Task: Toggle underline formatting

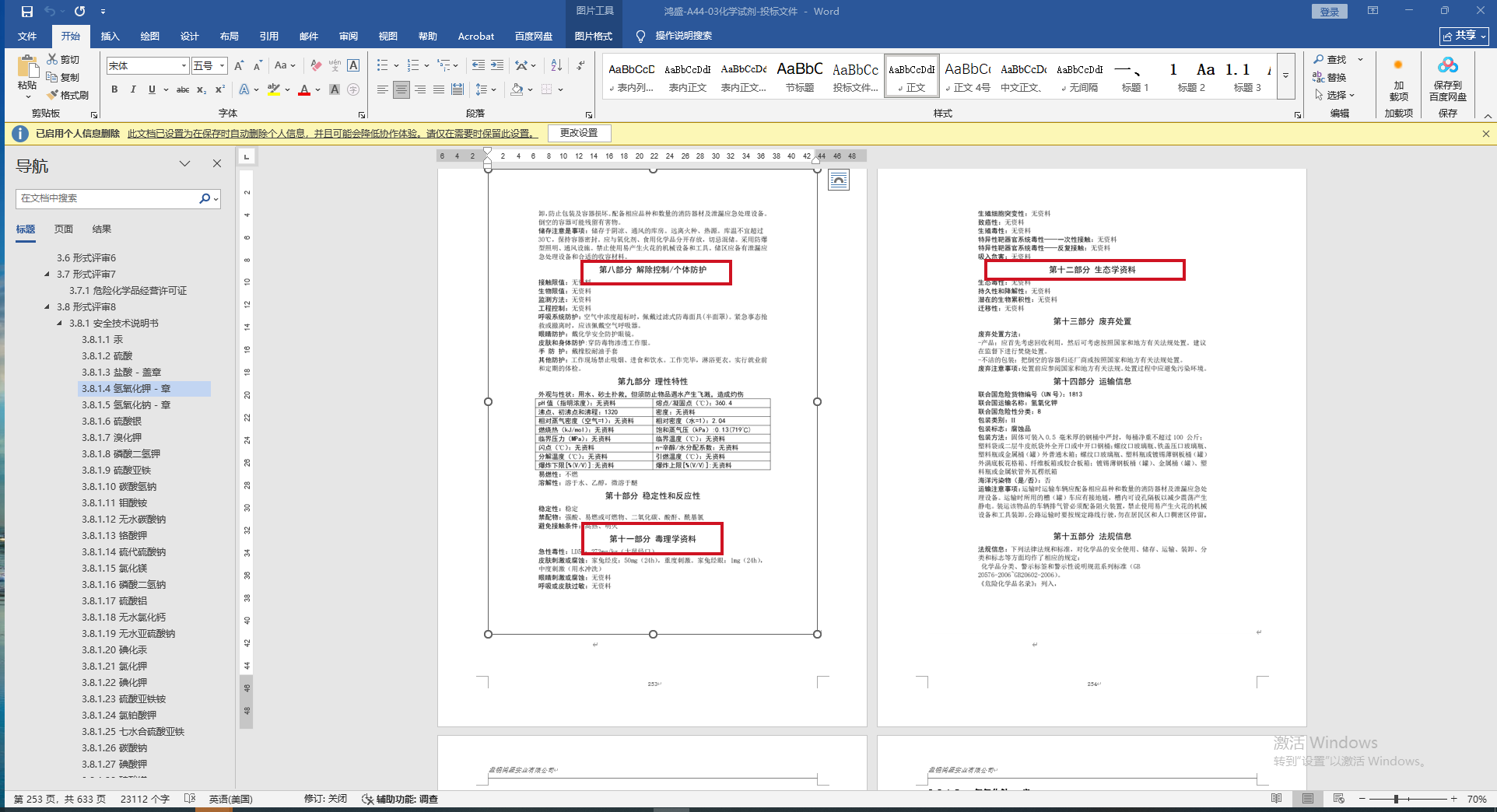Action: [x=152, y=89]
